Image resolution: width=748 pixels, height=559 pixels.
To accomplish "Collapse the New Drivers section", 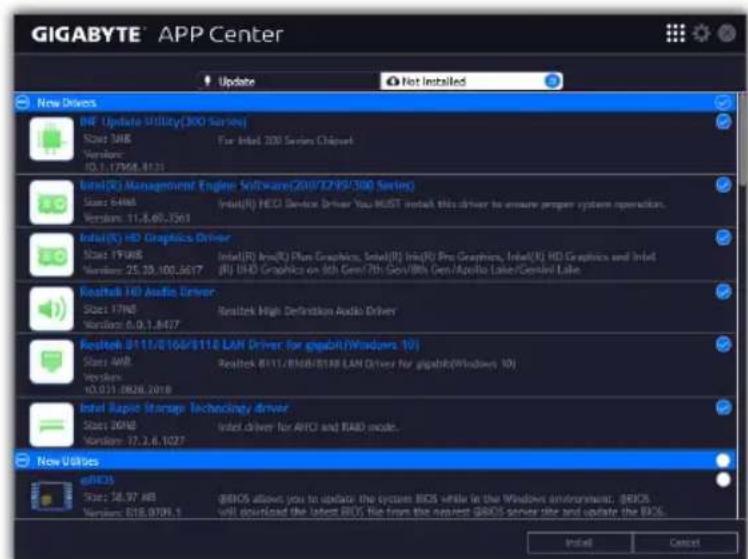I will pyautogui.click(x=22, y=103).
